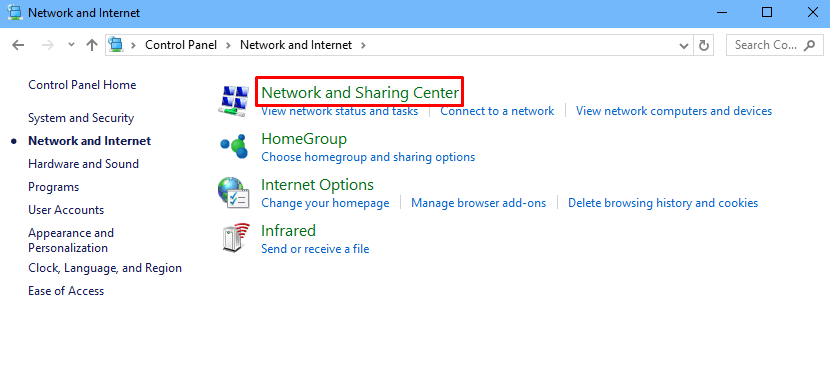Open the HomeGroup heading link
The width and height of the screenshot is (830, 374).
click(x=304, y=139)
